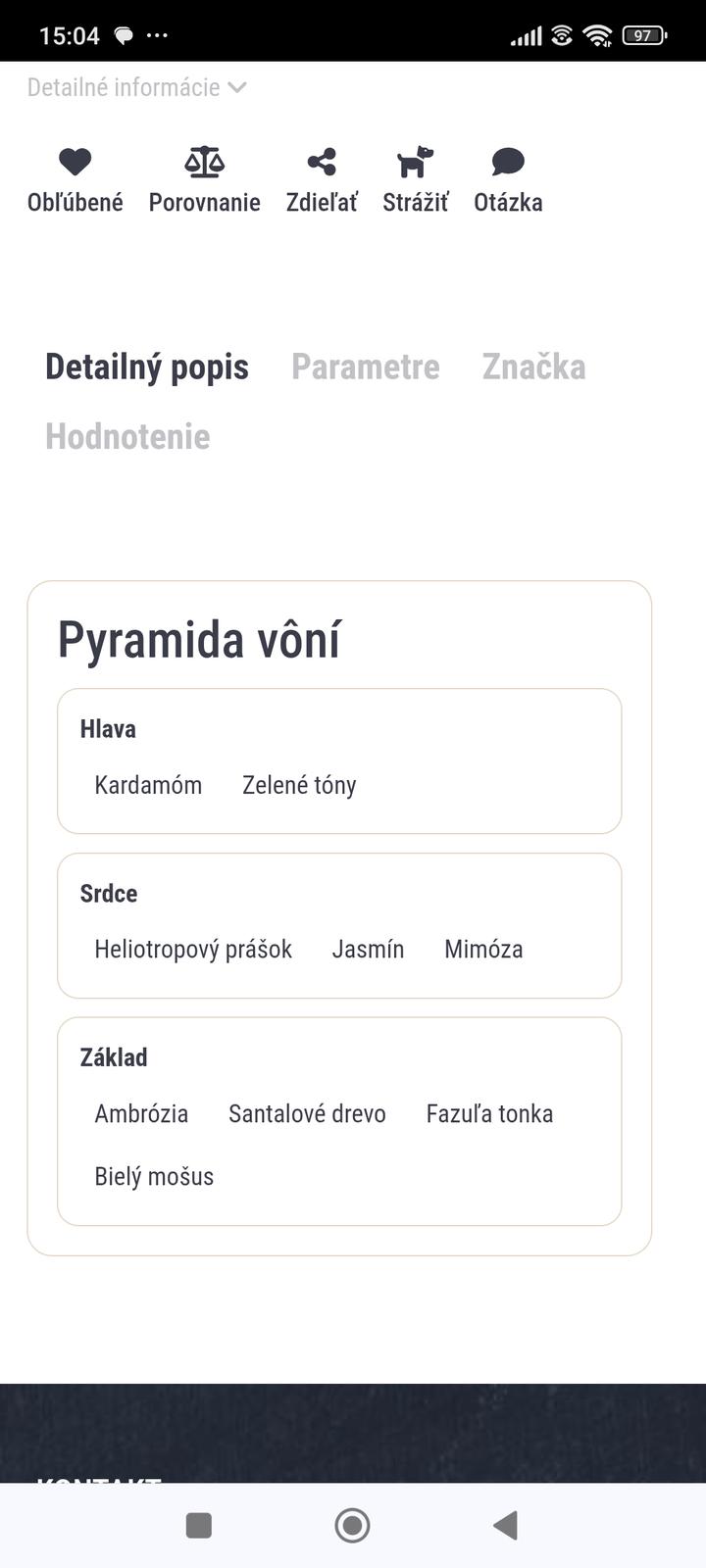Switch to the Parametre tab
The width and height of the screenshot is (706, 1568).
[x=366, y=367]
